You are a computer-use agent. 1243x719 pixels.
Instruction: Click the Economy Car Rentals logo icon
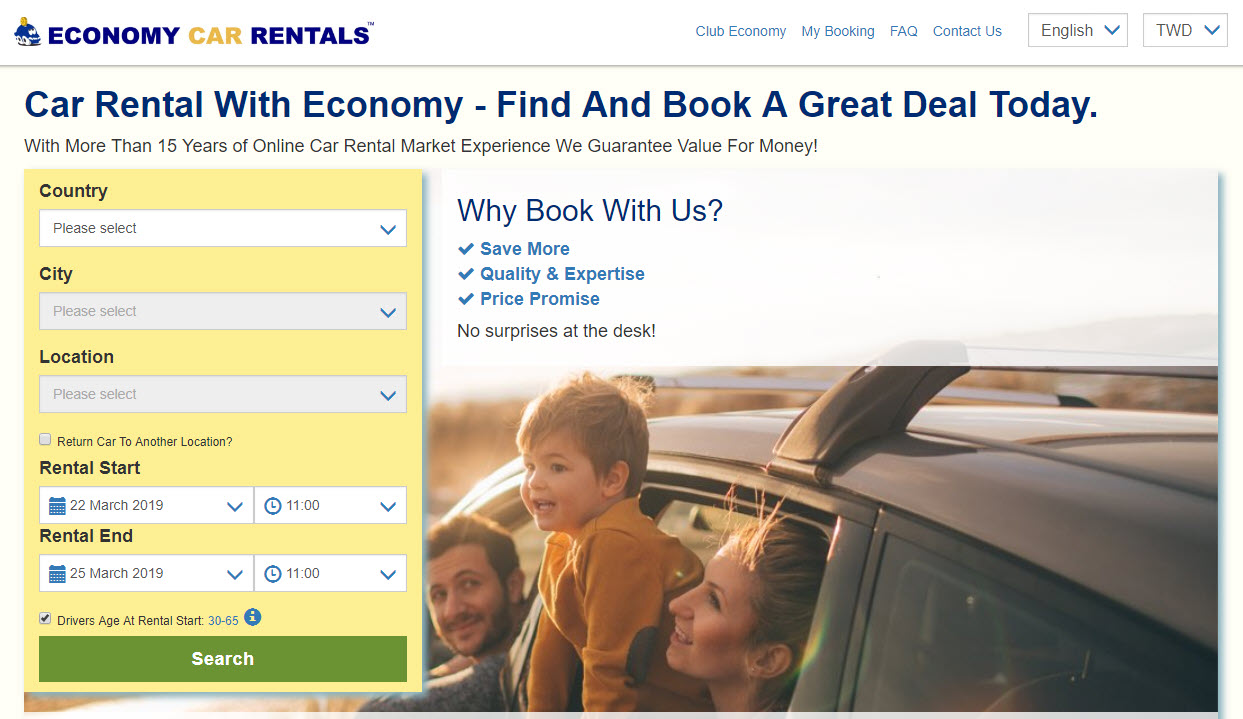(27, 33)
